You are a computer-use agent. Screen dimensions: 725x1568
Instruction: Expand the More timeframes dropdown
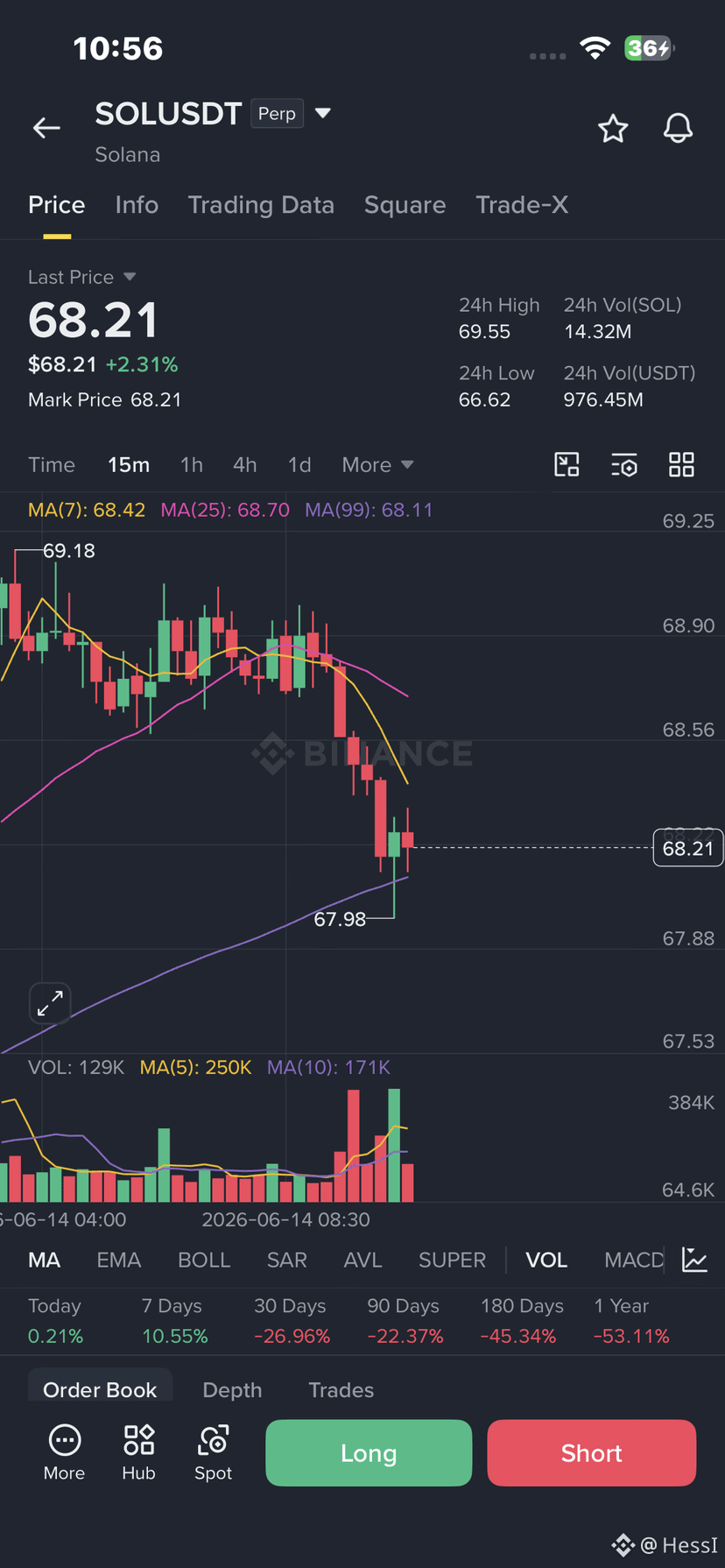377,464
